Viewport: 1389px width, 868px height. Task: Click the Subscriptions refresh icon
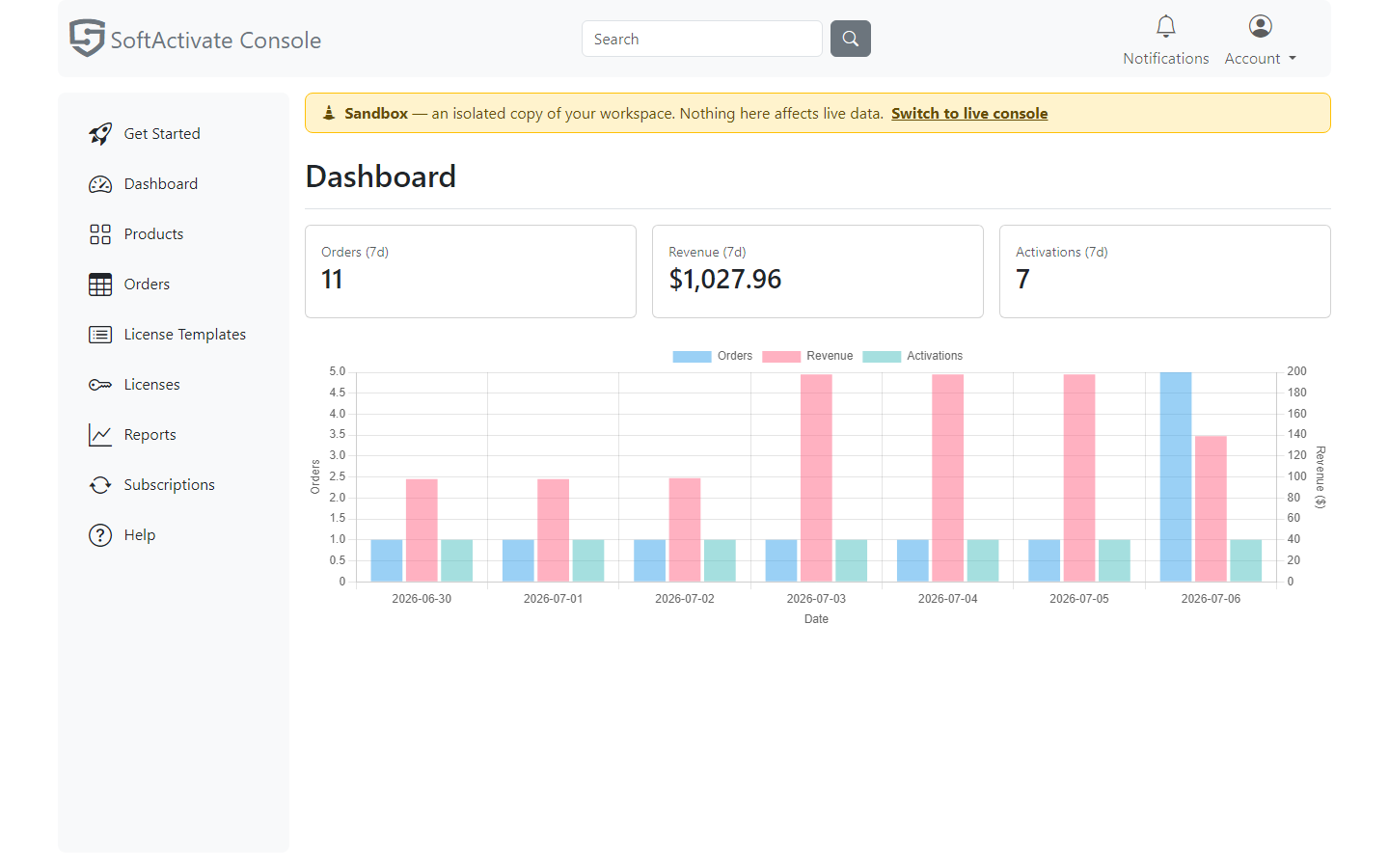point(100,485)
